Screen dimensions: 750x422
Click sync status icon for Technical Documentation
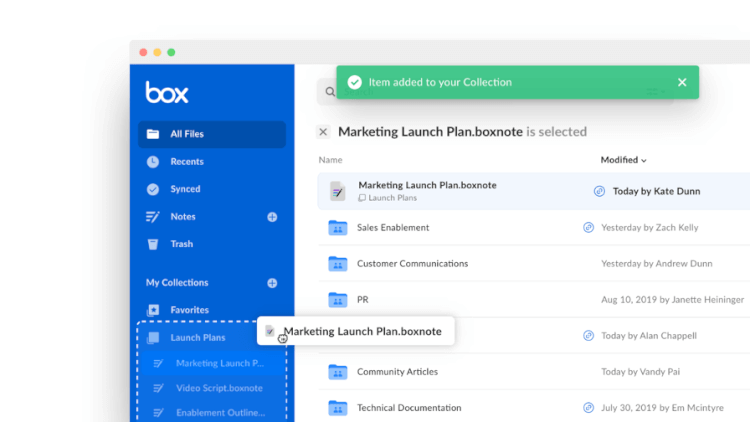(x=588, y=408)
